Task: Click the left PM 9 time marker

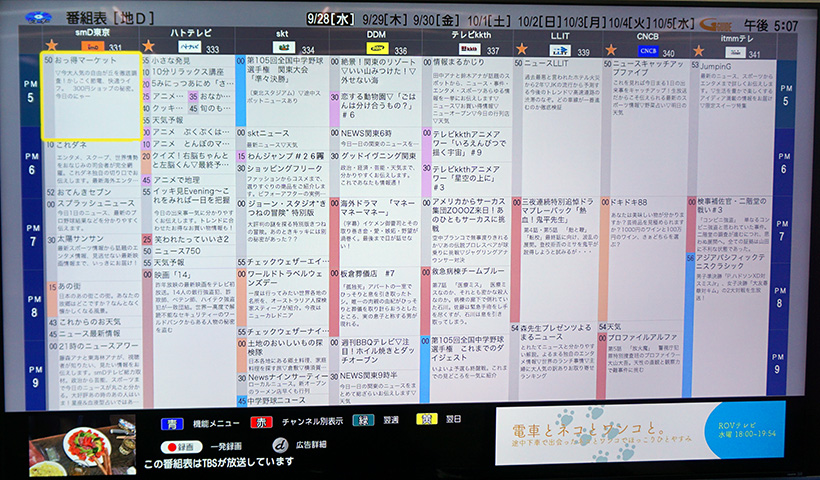Action: coord(35,376)
